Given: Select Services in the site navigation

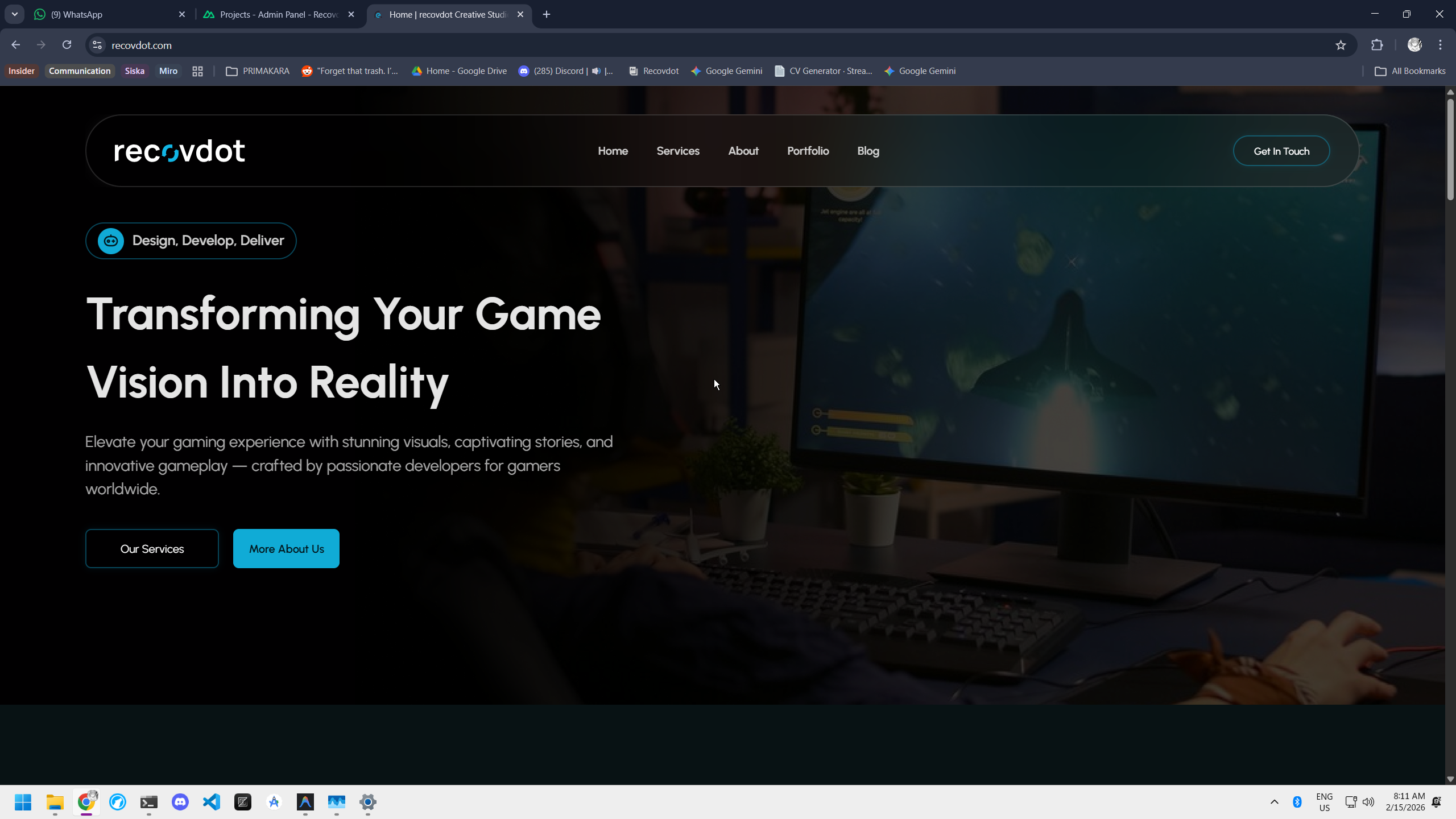Looking at the screenshot, I should click(x=677, y=150).
